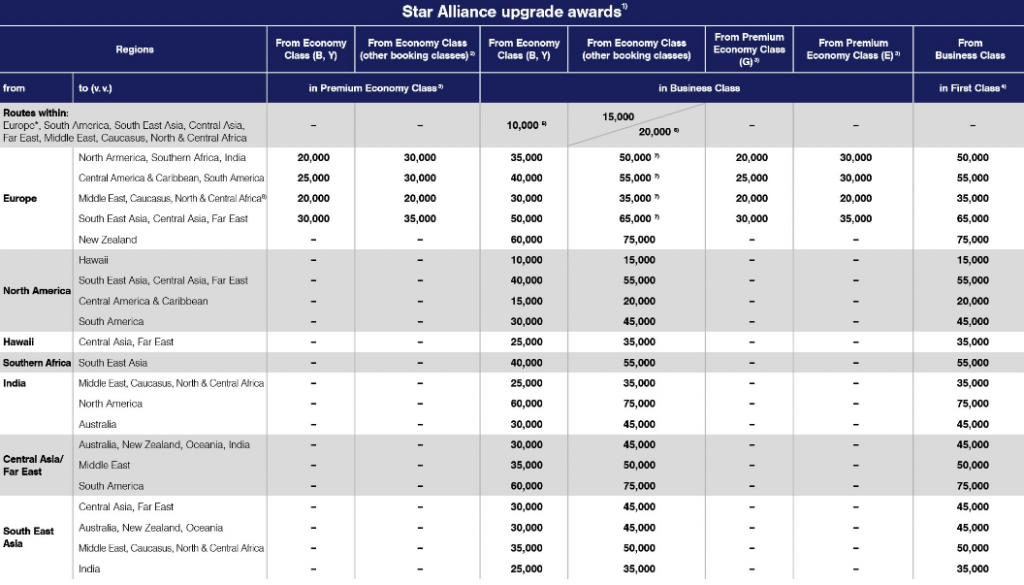1024x585 pixels.
Task: Select the bold 'India' origin label
Action: point(14,383)
